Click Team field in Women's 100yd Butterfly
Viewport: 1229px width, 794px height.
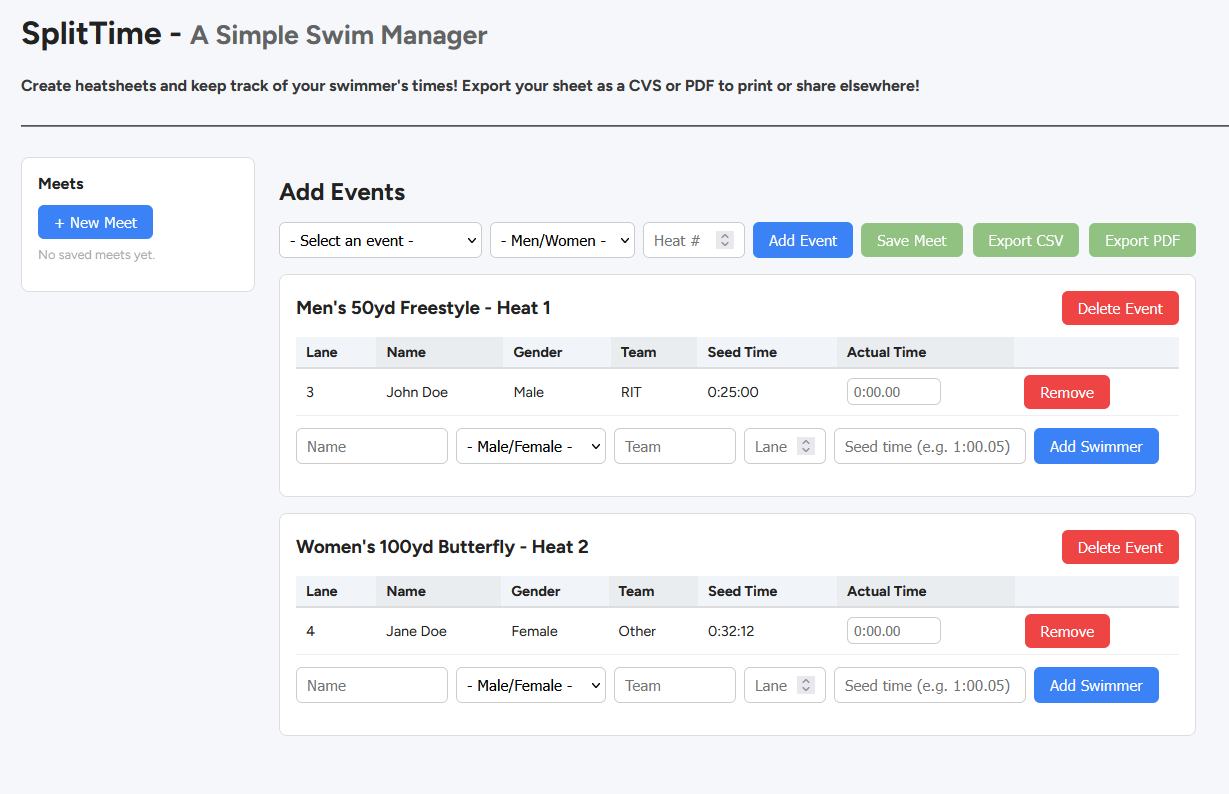point(675,685)
